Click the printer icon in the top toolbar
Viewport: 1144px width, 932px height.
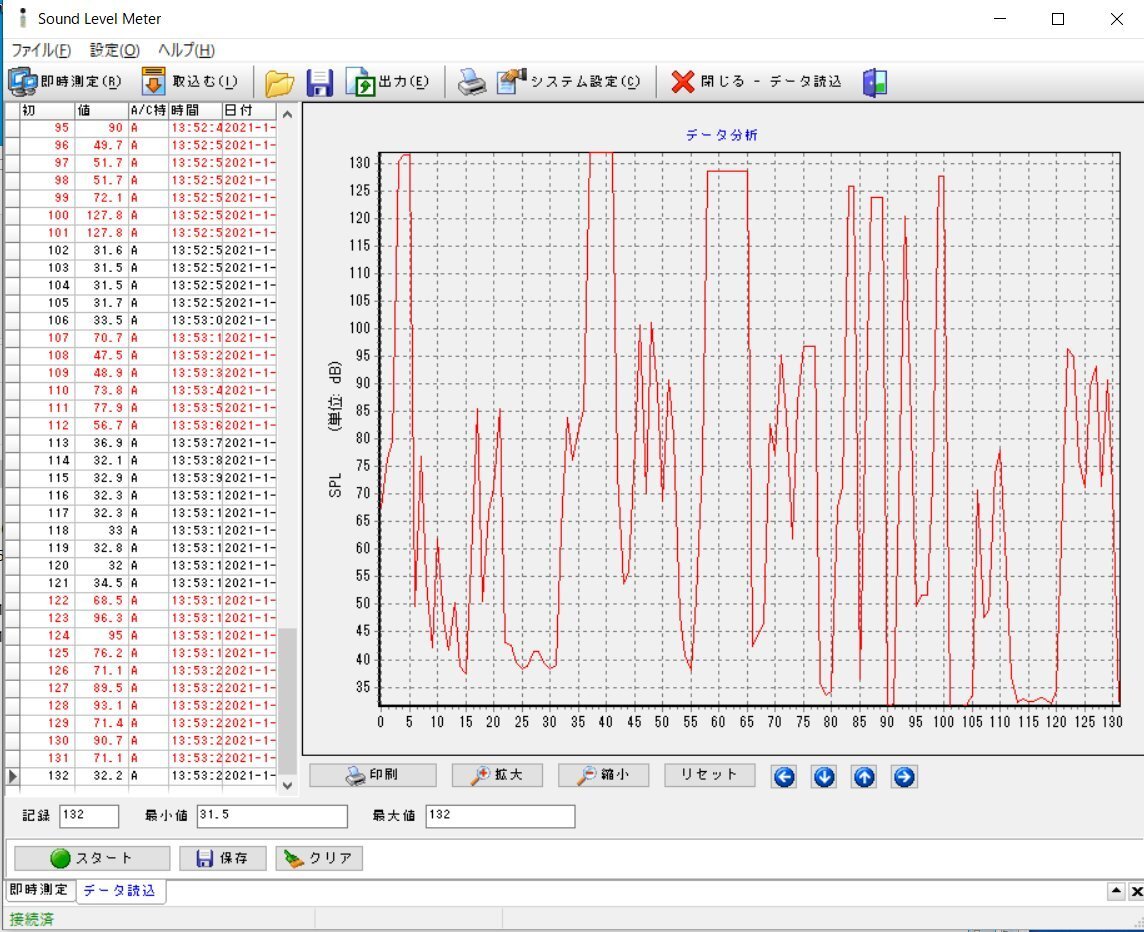(472, 83)
